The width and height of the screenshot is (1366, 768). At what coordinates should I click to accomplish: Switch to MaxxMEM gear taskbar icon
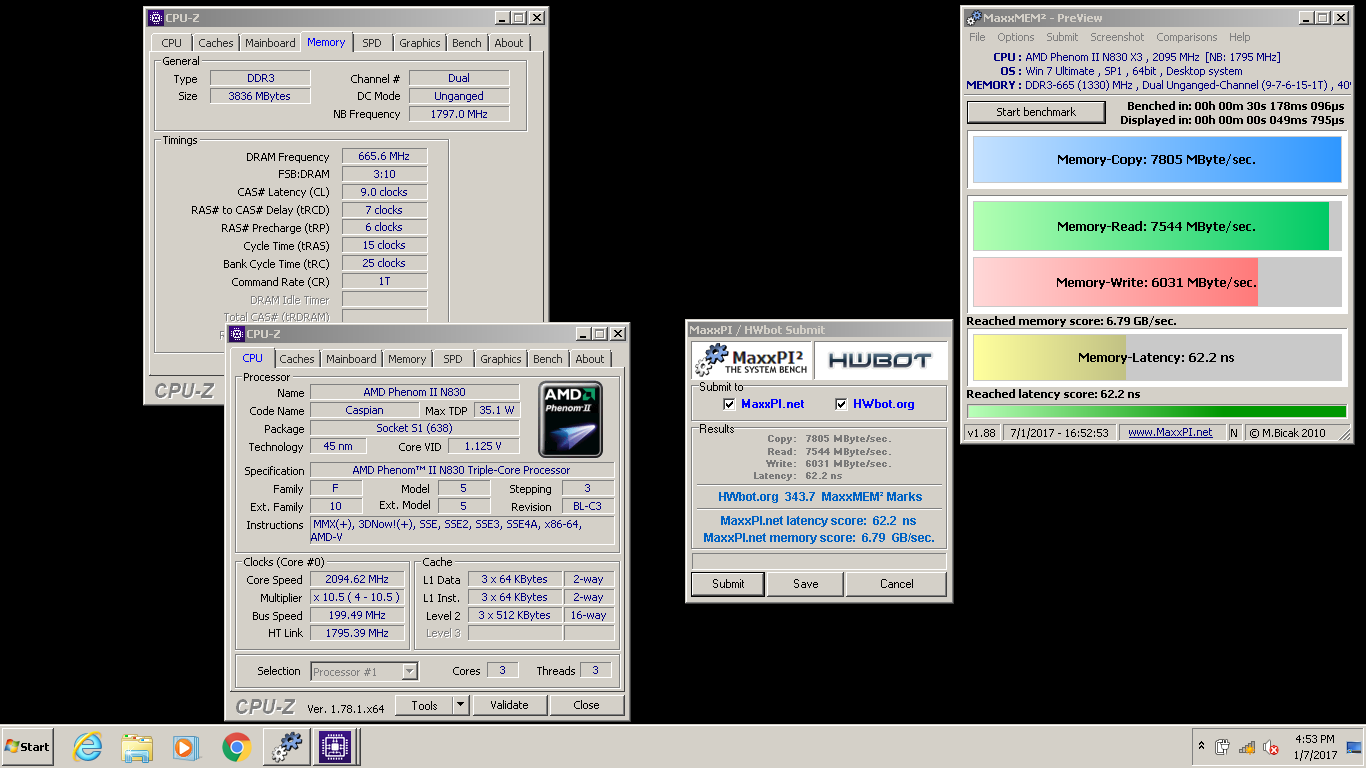click(286, 747)
